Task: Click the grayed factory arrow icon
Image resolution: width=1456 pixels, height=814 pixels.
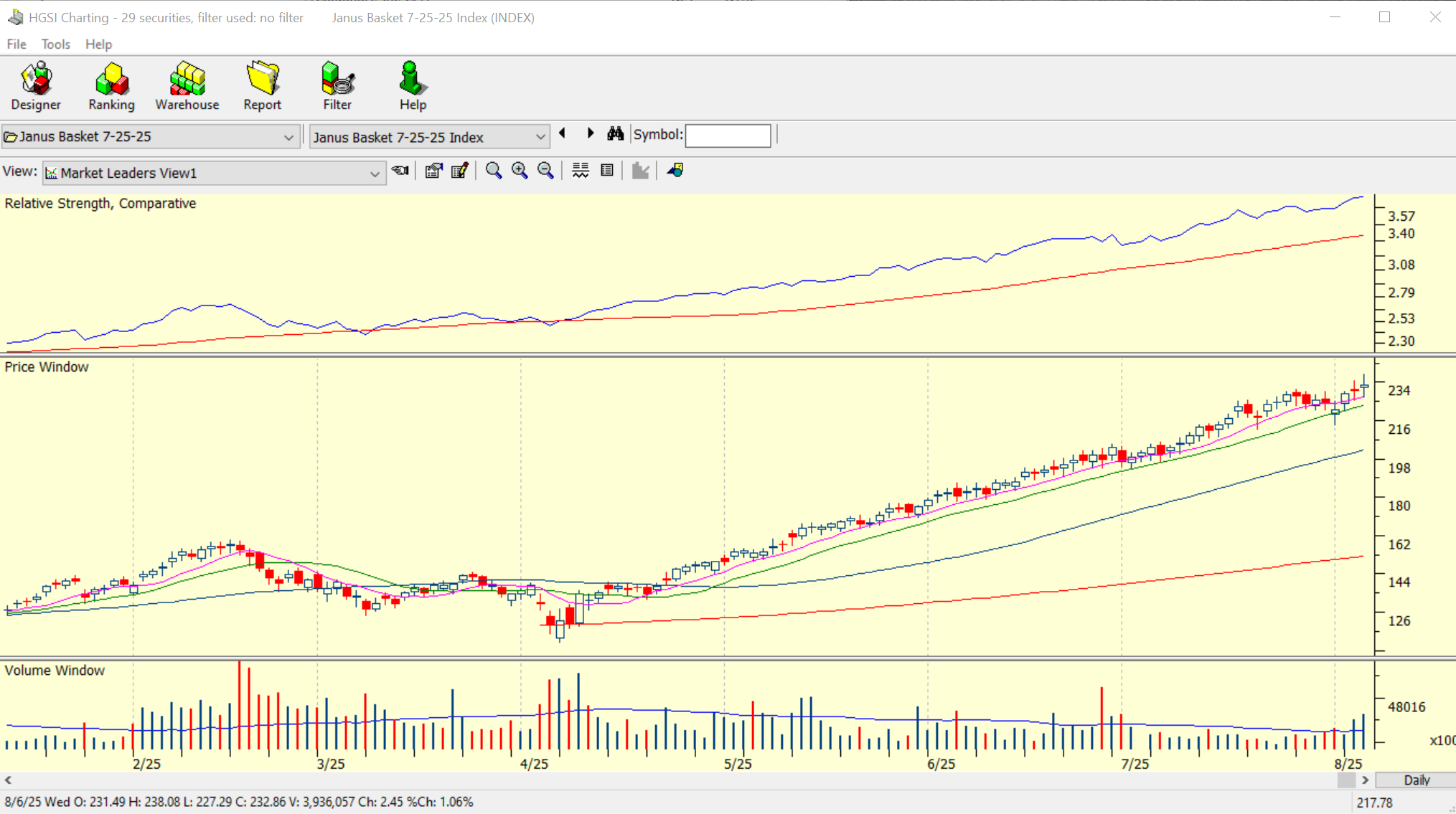Action: [640, 171]
